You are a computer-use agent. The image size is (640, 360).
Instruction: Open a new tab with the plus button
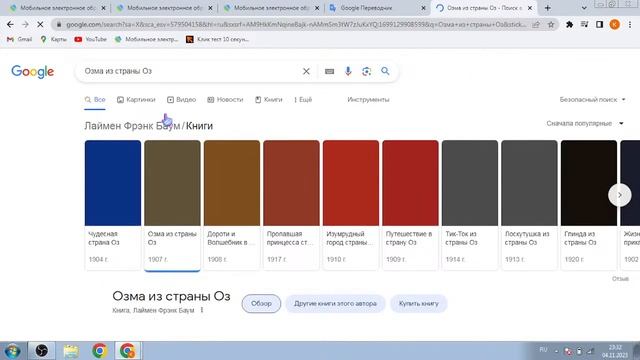(547, 8)
